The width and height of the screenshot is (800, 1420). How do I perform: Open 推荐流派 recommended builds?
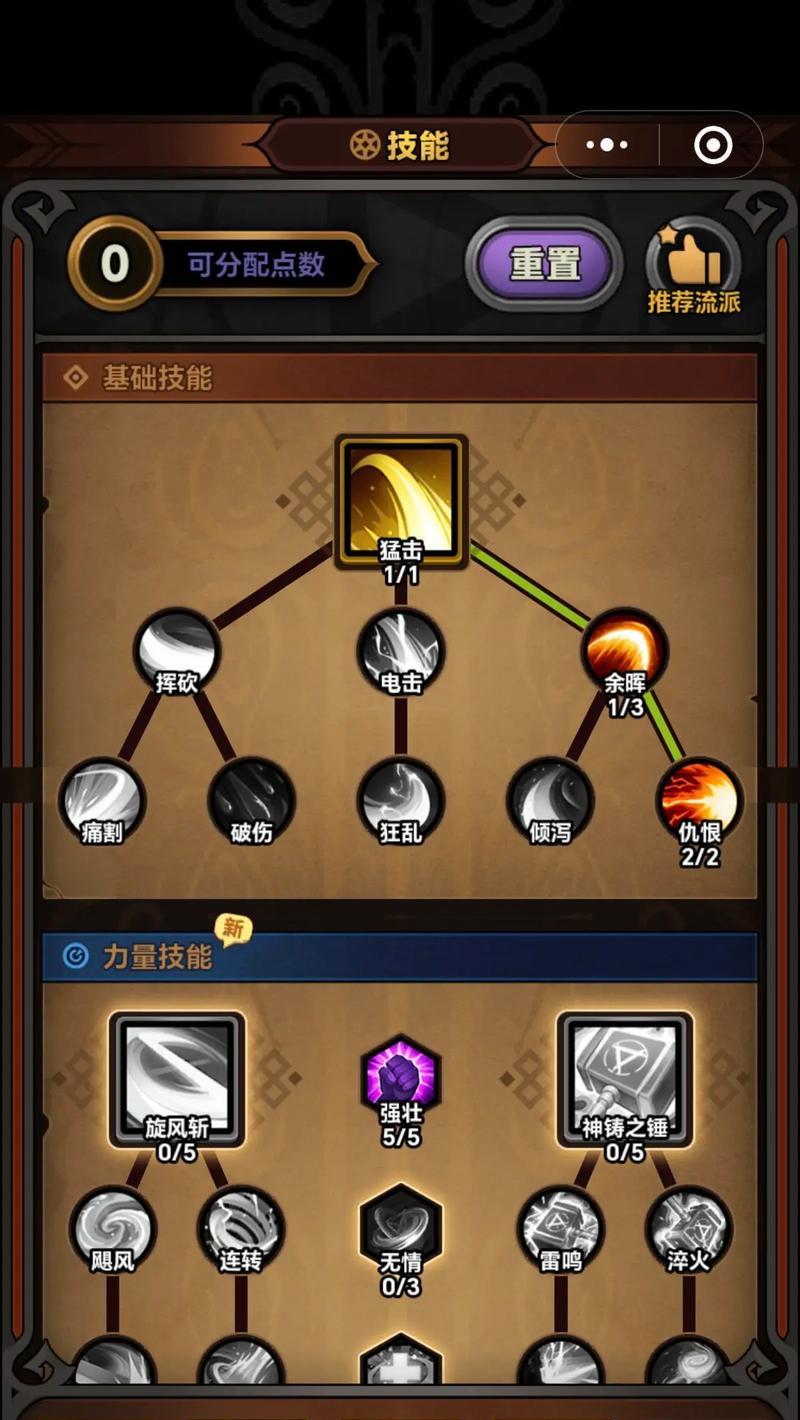pos(694,266)
